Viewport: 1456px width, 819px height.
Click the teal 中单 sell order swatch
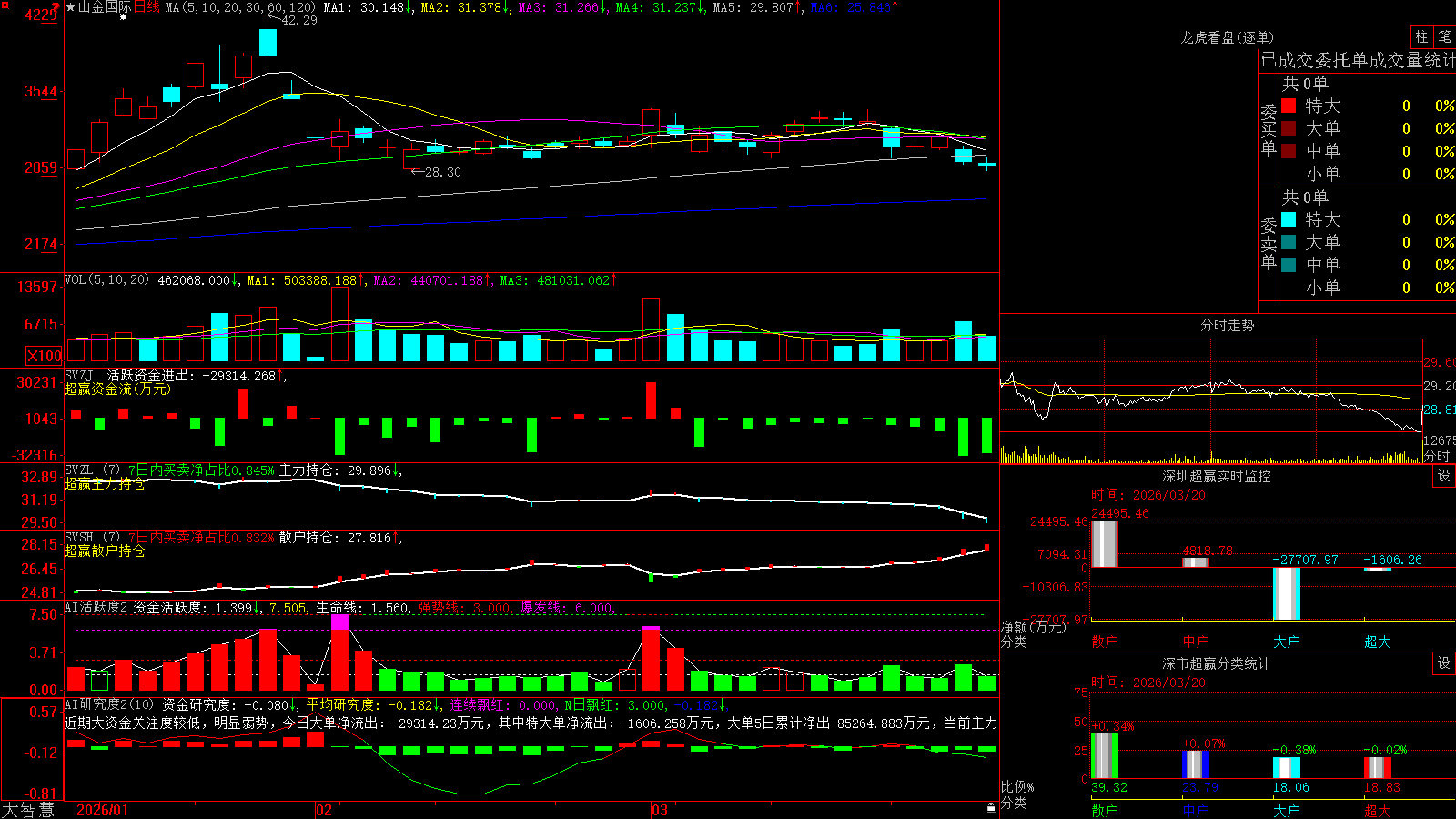pyautogui.click(x=1289, y=265)
